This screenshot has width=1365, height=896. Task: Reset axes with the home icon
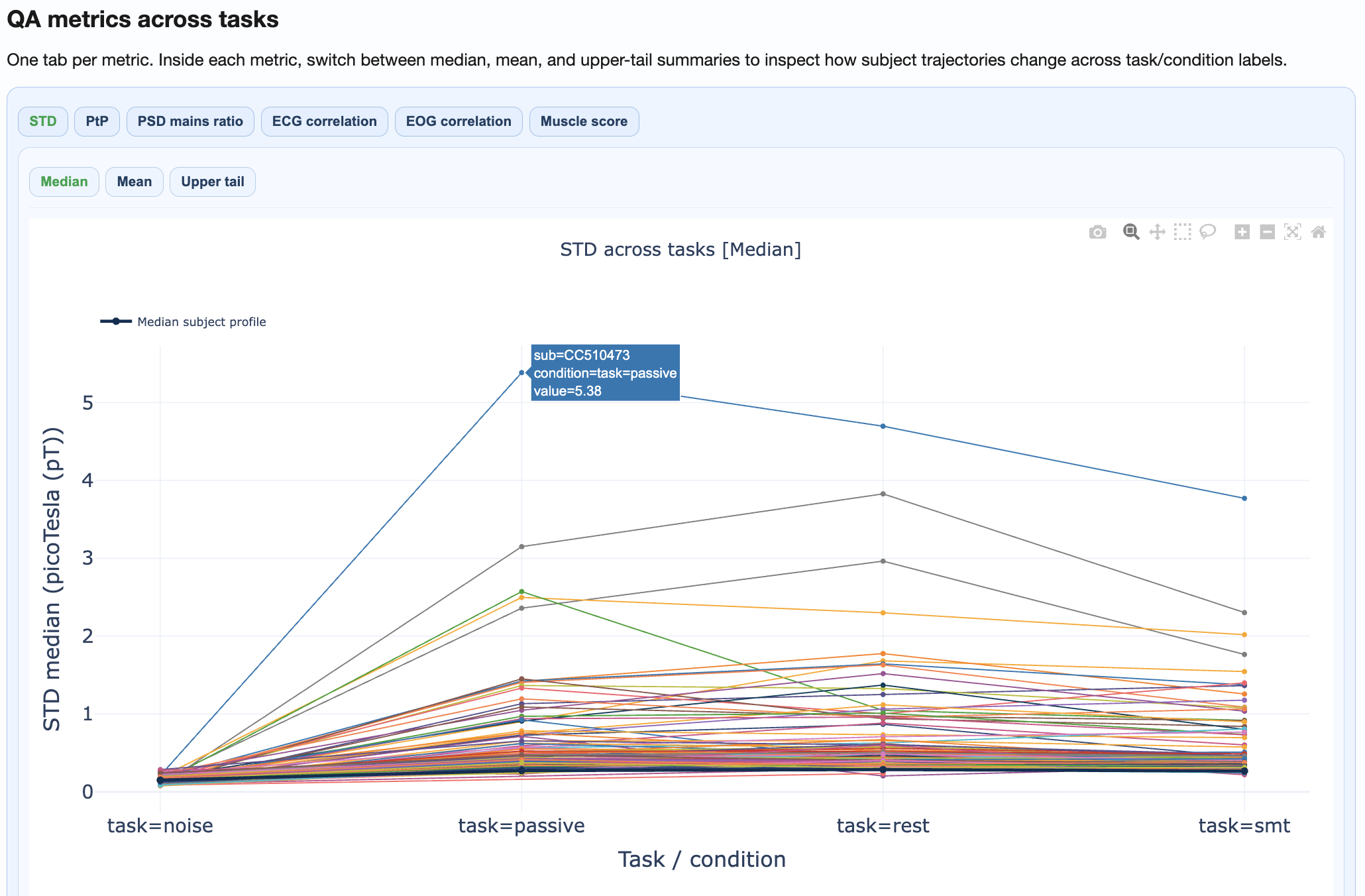[1318, 232]
